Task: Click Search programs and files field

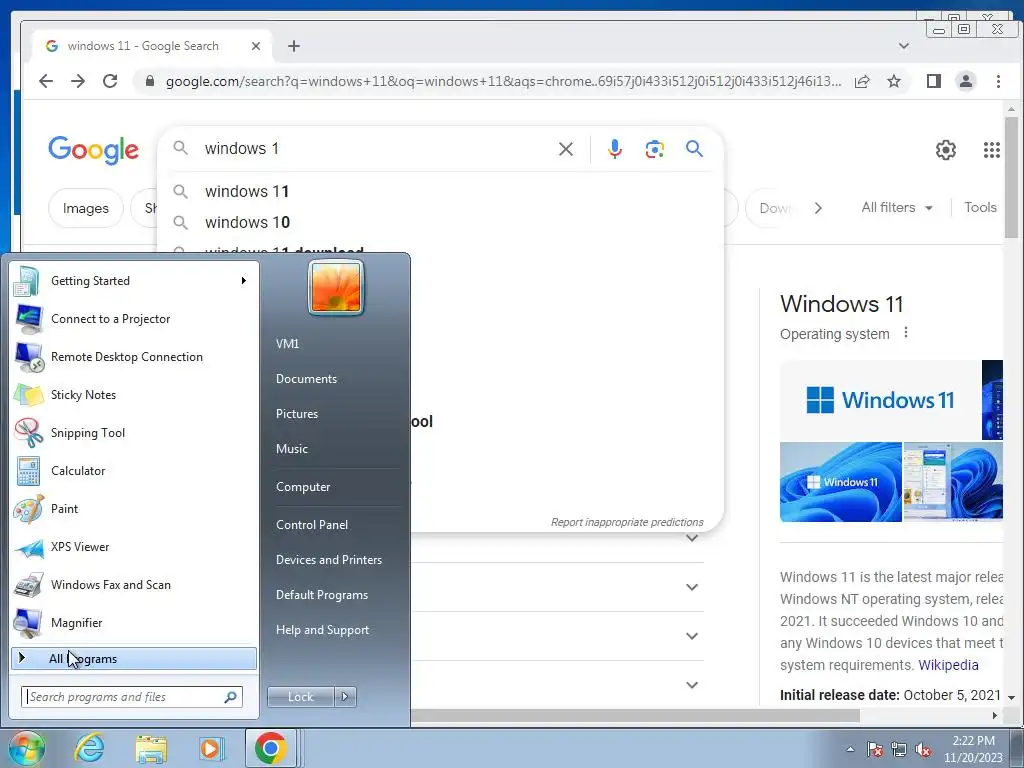Action: 132,697
